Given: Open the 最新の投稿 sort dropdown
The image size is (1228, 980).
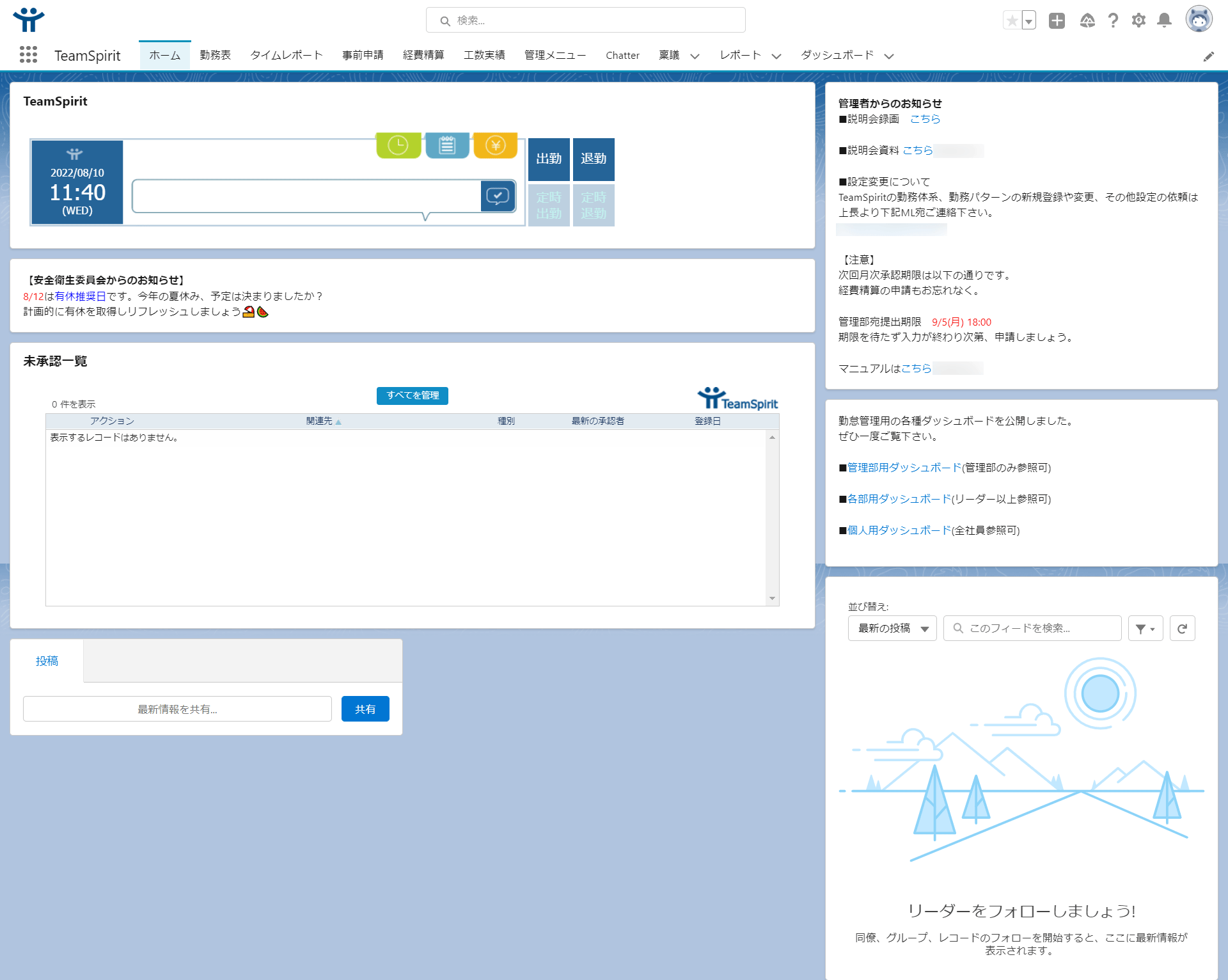Looking at the screenshot, I should [x=892, y=628].
